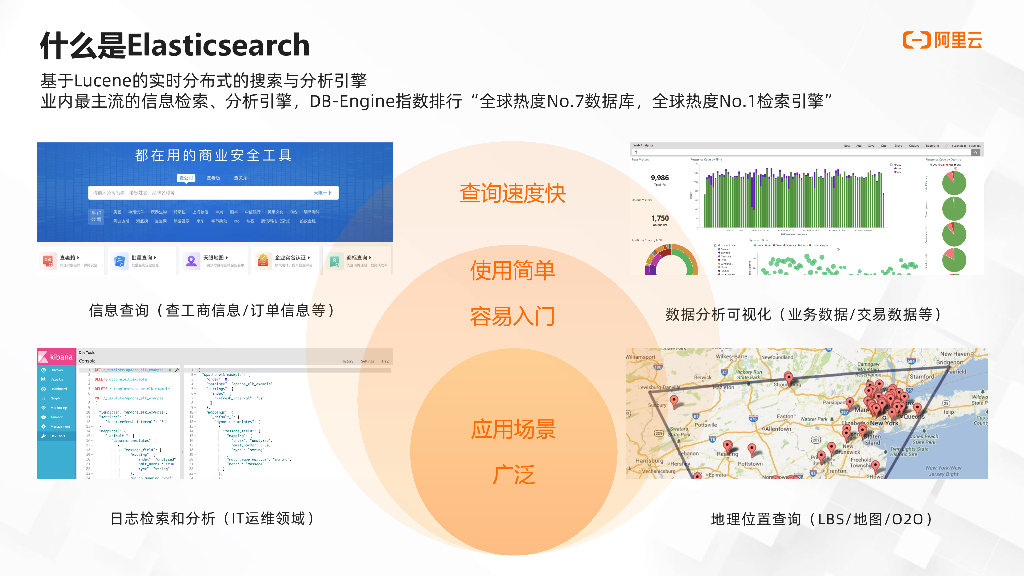Viewport: 1024px width, 576px height.
Task: Click the blue document card icon
Action: point(120,261)
